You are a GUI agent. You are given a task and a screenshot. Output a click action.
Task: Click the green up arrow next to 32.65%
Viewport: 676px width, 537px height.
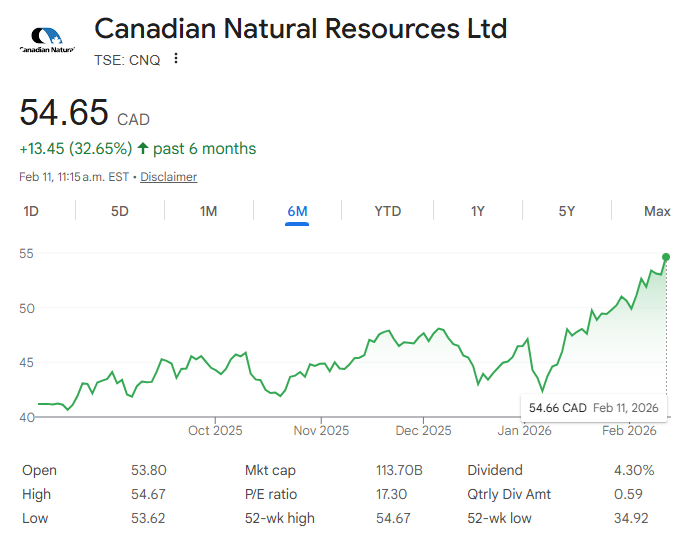coord(143,149)
